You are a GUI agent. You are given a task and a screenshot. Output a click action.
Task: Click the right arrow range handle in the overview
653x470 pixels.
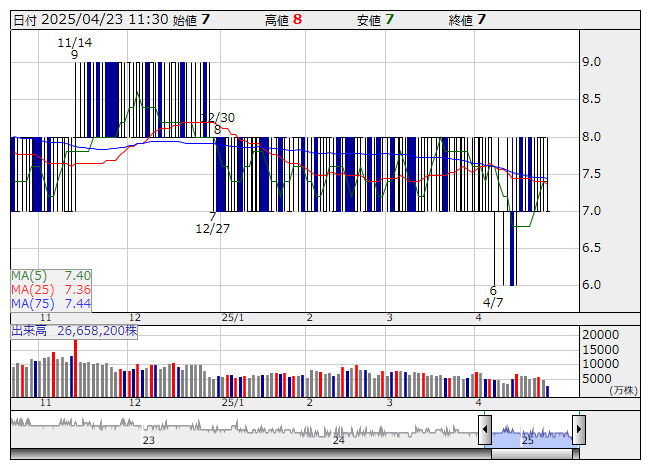pos(579,430)
